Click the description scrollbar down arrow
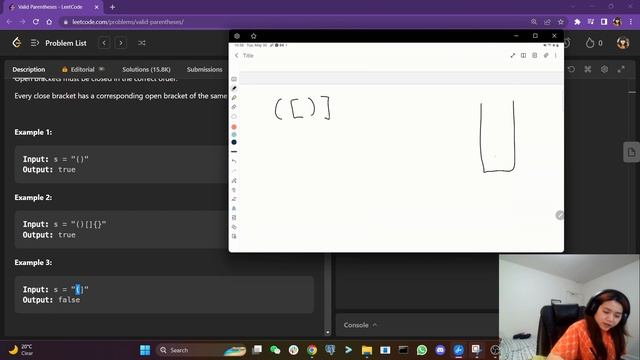This screenshot has width=640, height=360. (327, 332)
